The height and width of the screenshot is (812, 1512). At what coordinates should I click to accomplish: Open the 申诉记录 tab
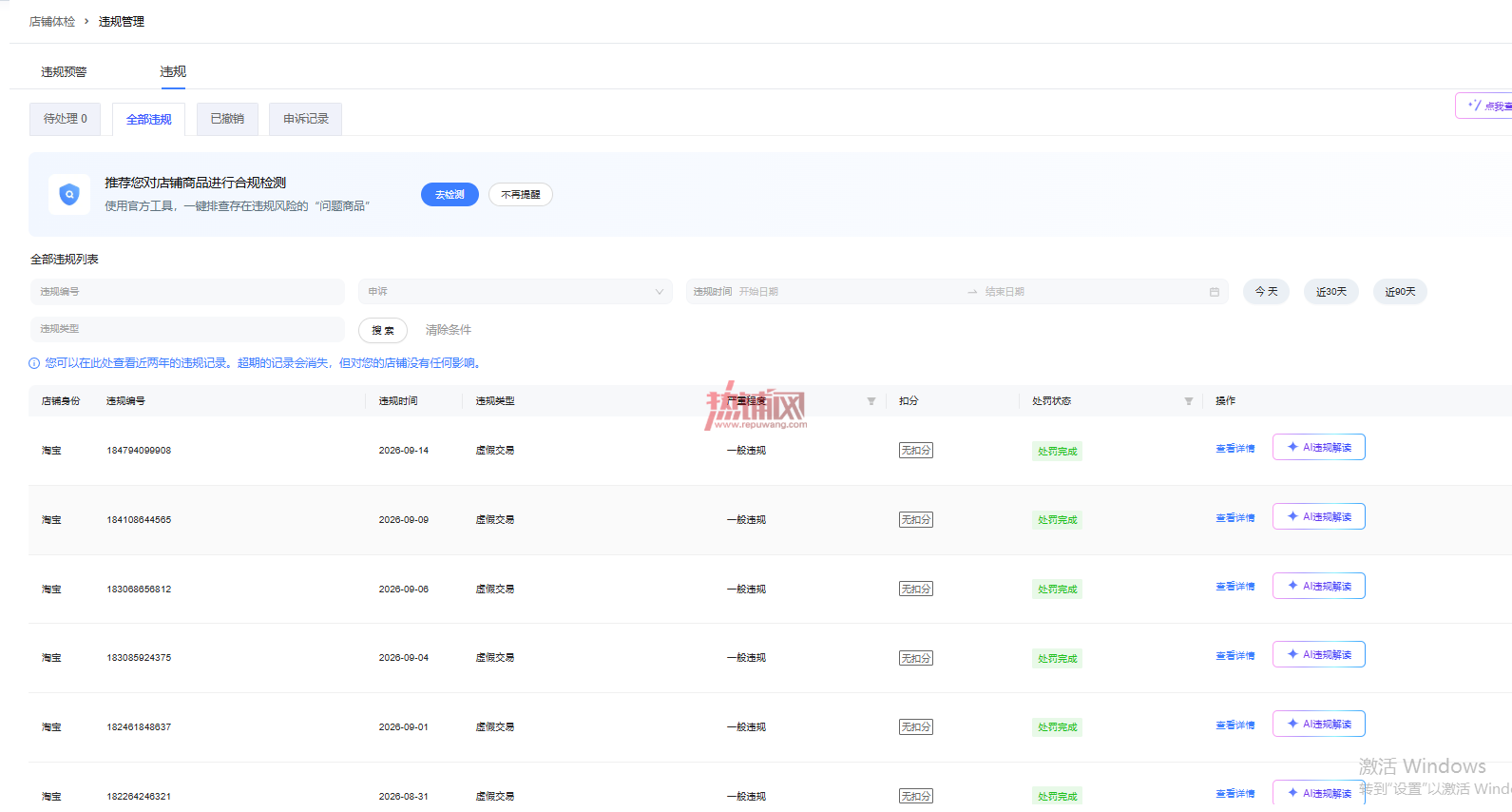click(305, 119)
